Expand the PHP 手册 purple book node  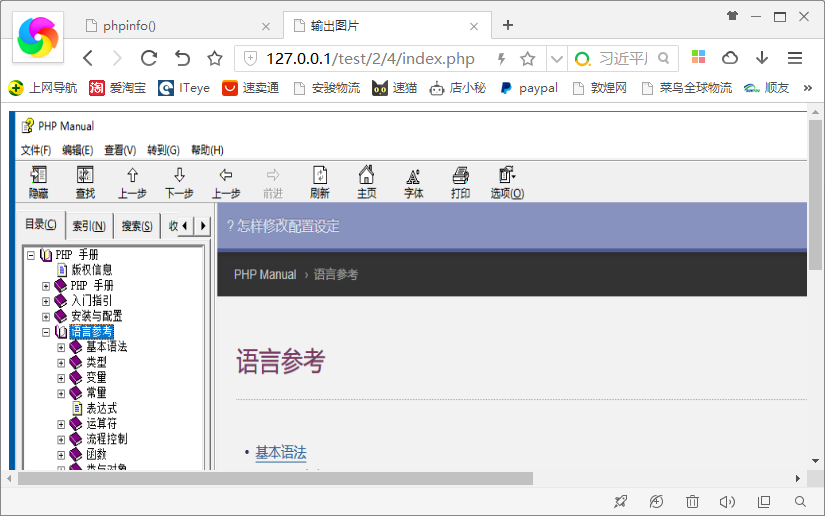[x=46, y=286]
